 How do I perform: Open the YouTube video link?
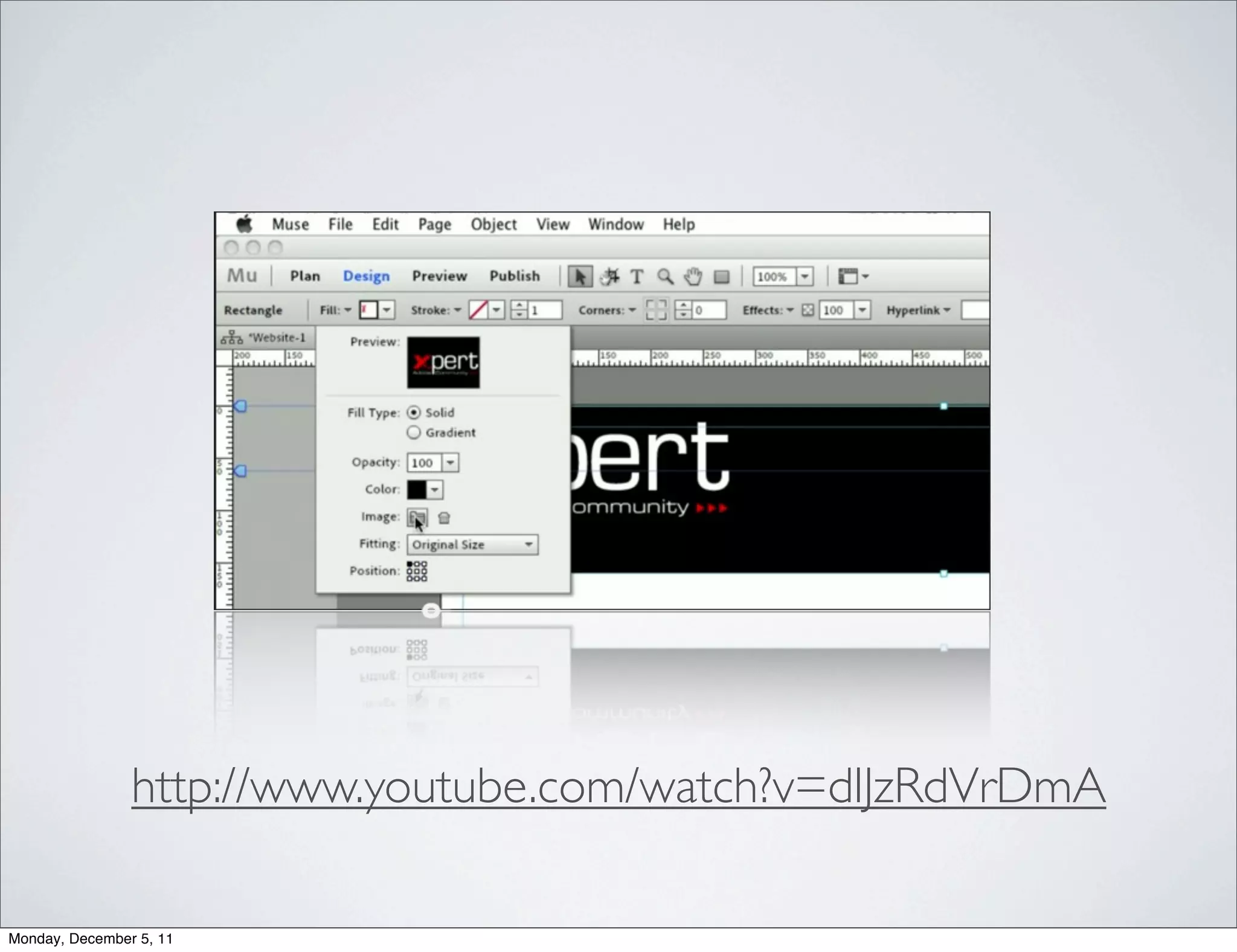(618, 786)
